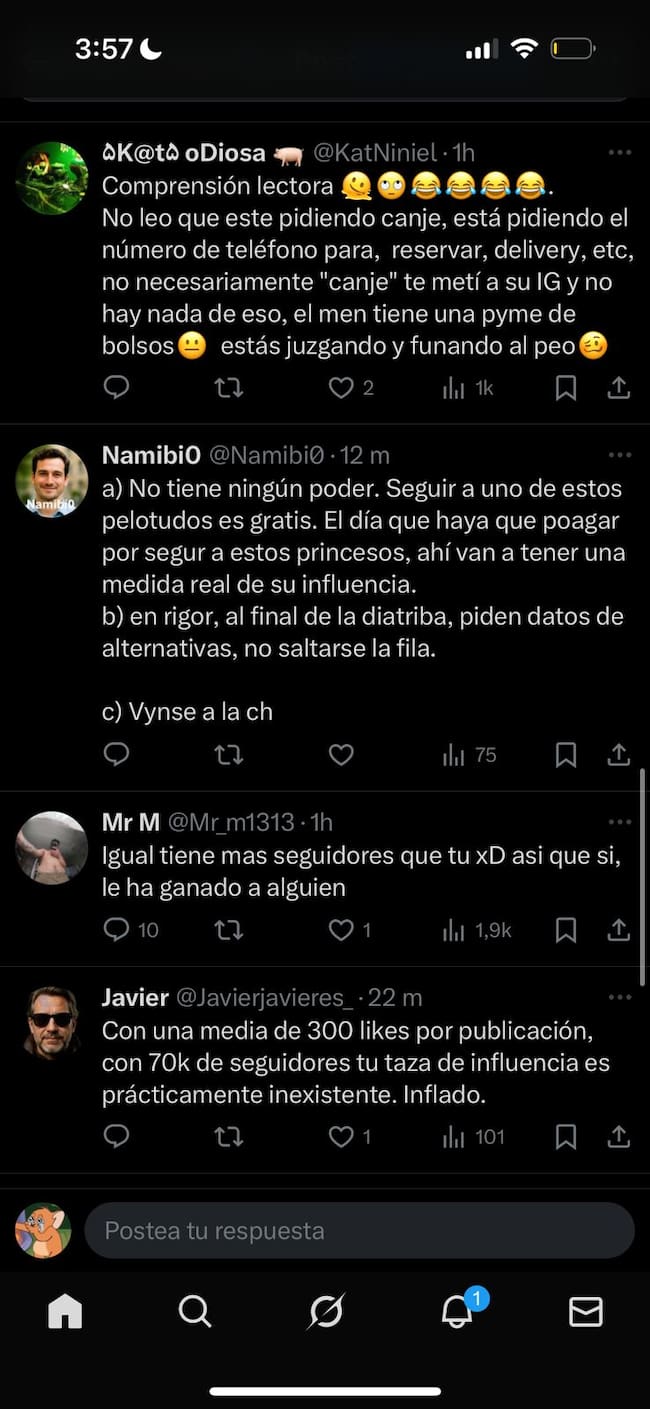Open search with the magnifying glass icon
Viewport: 650px width, 1409px height.
pos(195,1310)
